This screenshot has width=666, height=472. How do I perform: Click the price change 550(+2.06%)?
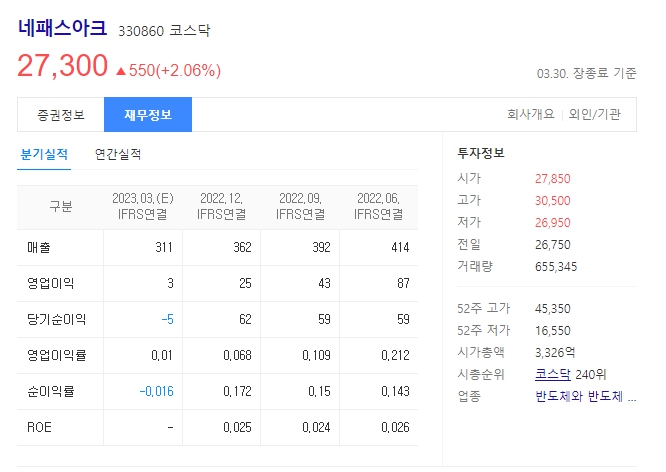(169, 71)
